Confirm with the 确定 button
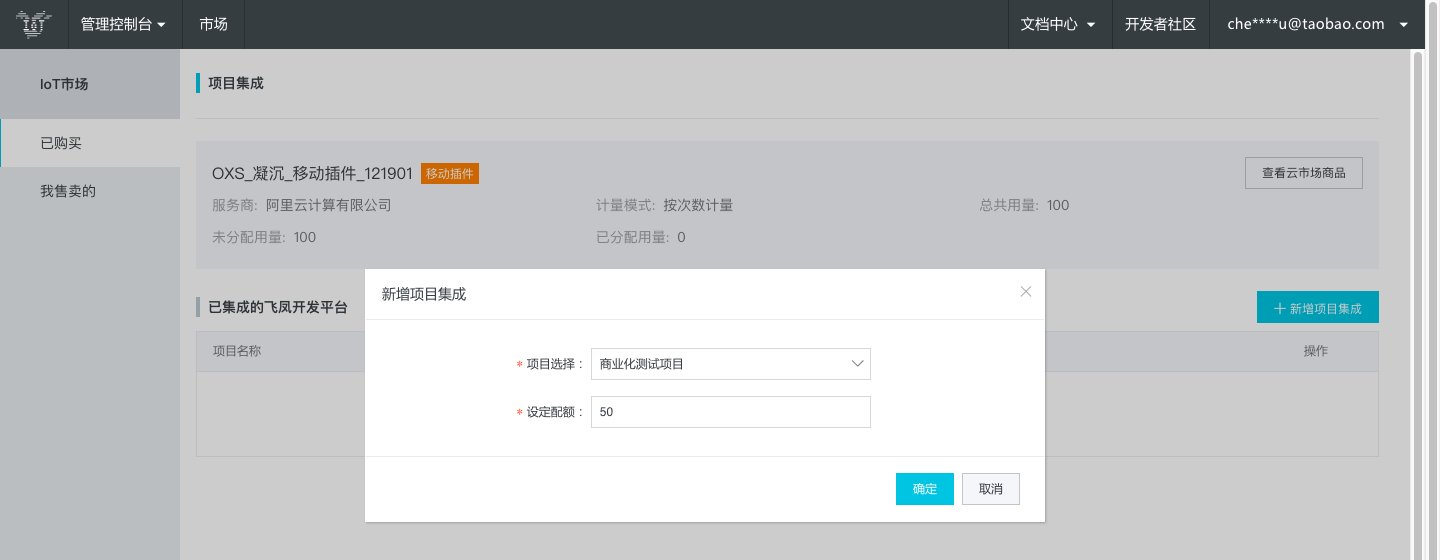This screenshot has height=560, width=1440. click(925, 489)
